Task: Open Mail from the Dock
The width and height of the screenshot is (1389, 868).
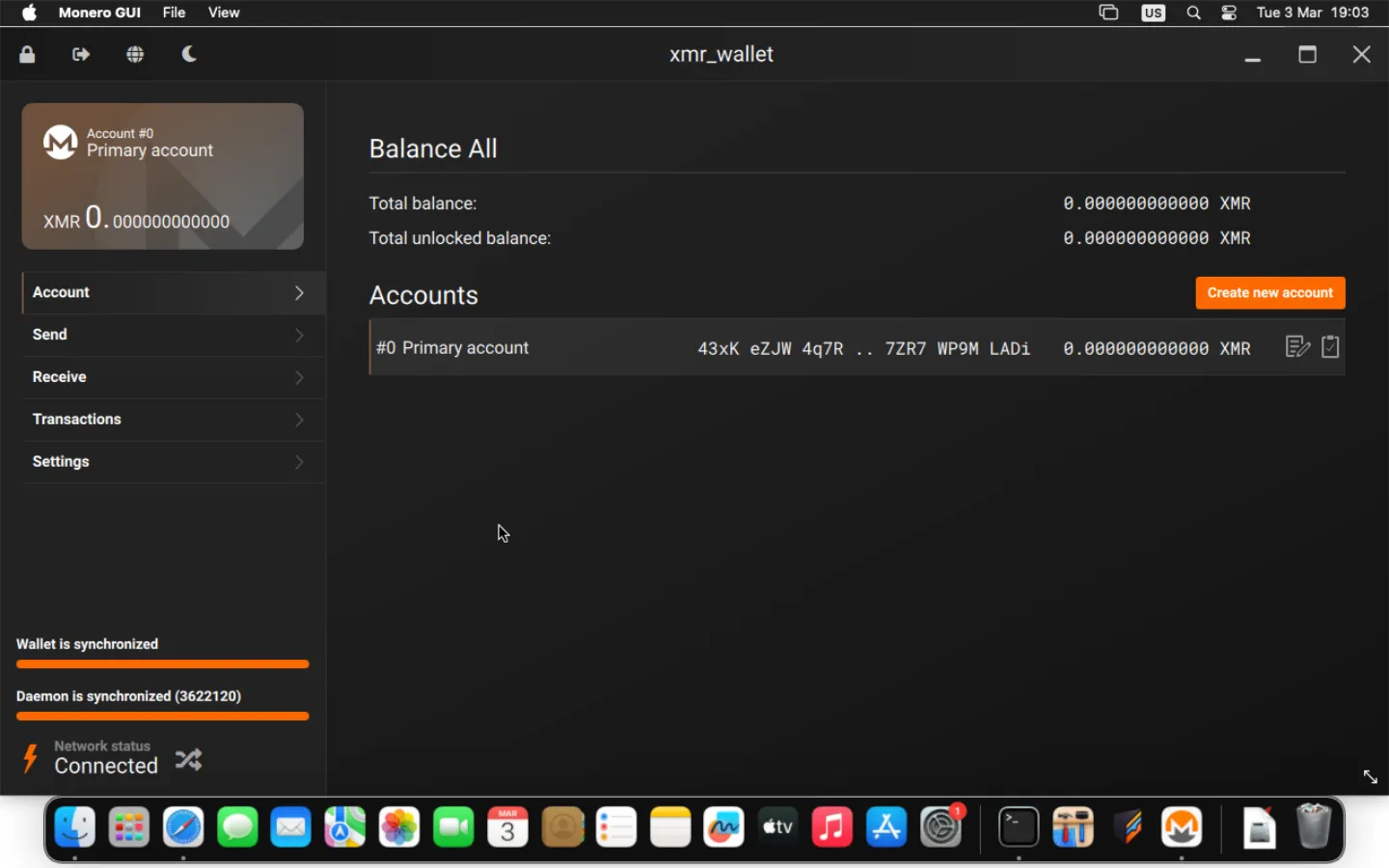Action: tap(291, 827)
